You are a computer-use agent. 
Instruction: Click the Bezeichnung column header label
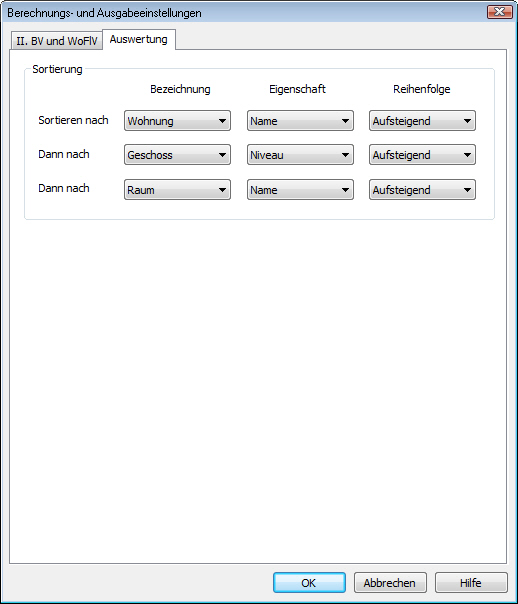(x=180, y=89)
